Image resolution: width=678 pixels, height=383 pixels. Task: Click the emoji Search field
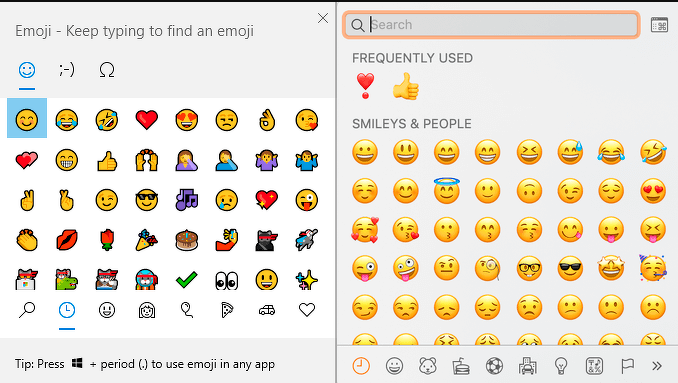point(491,25)
